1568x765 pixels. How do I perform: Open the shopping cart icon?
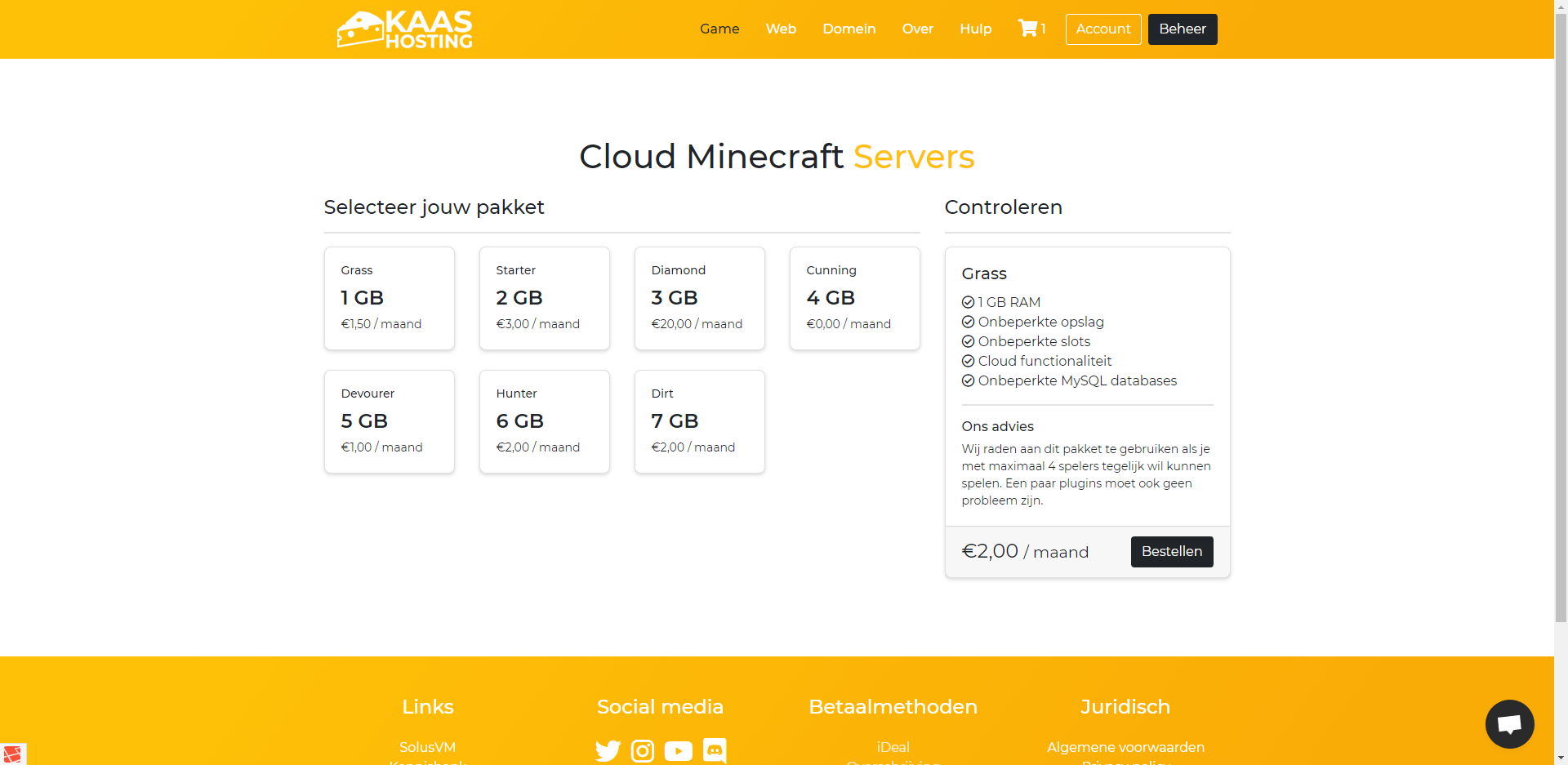(1027, 29)
